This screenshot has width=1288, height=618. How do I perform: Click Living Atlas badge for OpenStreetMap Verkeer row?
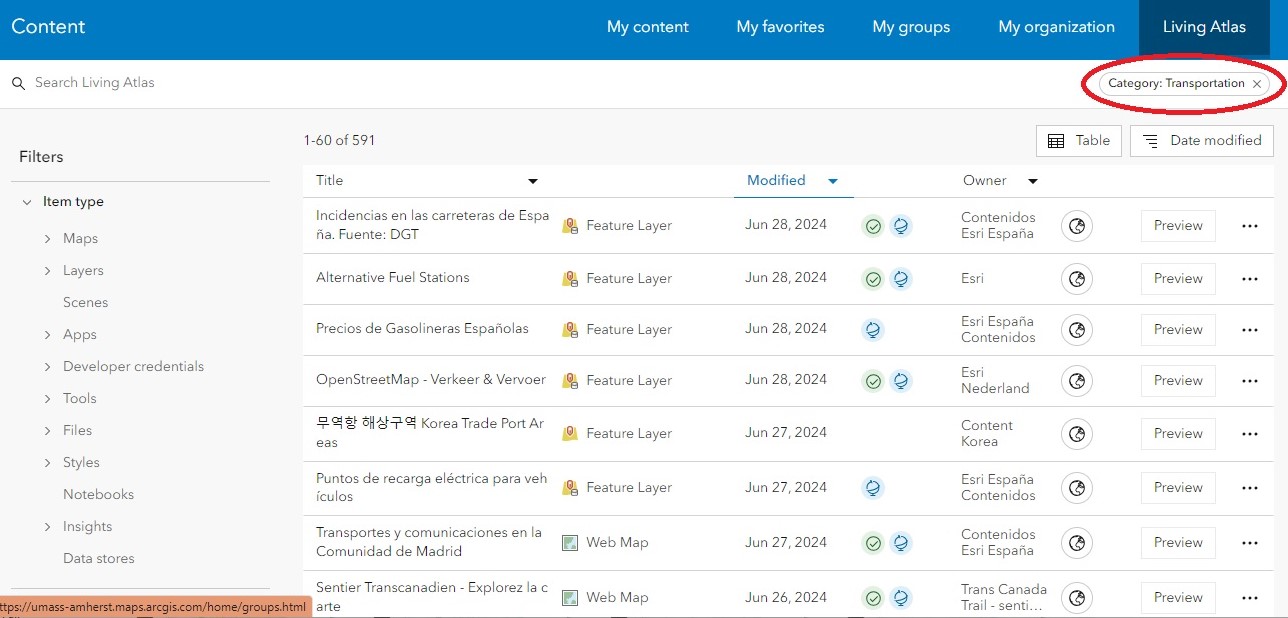click(901, 381)
